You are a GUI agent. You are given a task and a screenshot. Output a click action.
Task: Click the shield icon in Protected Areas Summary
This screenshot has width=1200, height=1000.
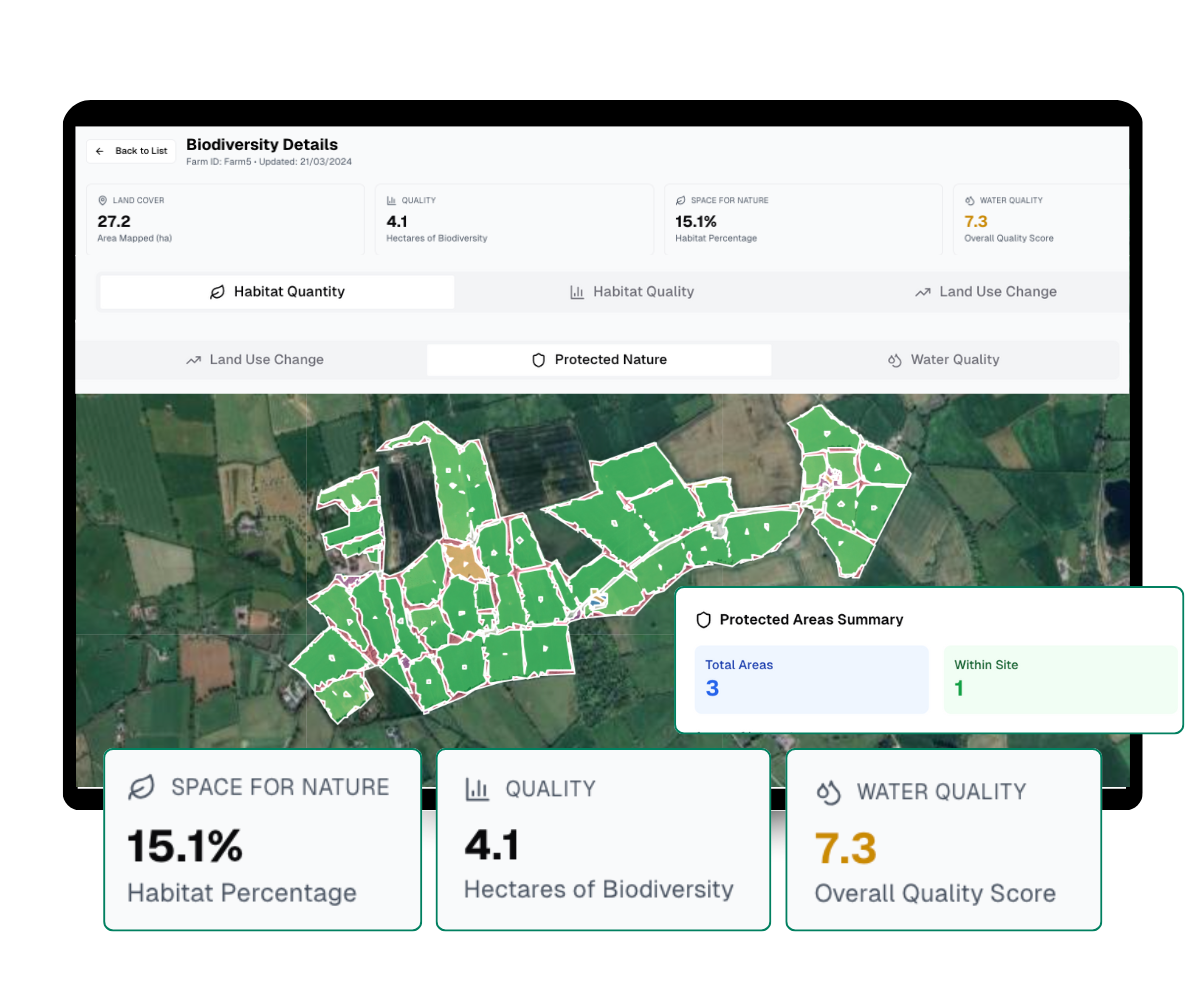pyautogui.click(x=703, y=620)
